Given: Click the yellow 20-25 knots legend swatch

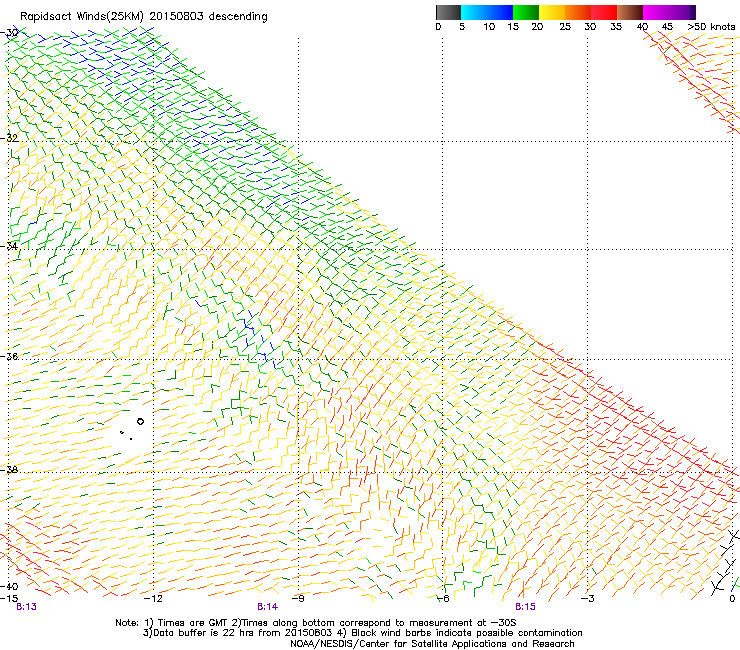Looking at the screenshot, I should coord(552,12).
